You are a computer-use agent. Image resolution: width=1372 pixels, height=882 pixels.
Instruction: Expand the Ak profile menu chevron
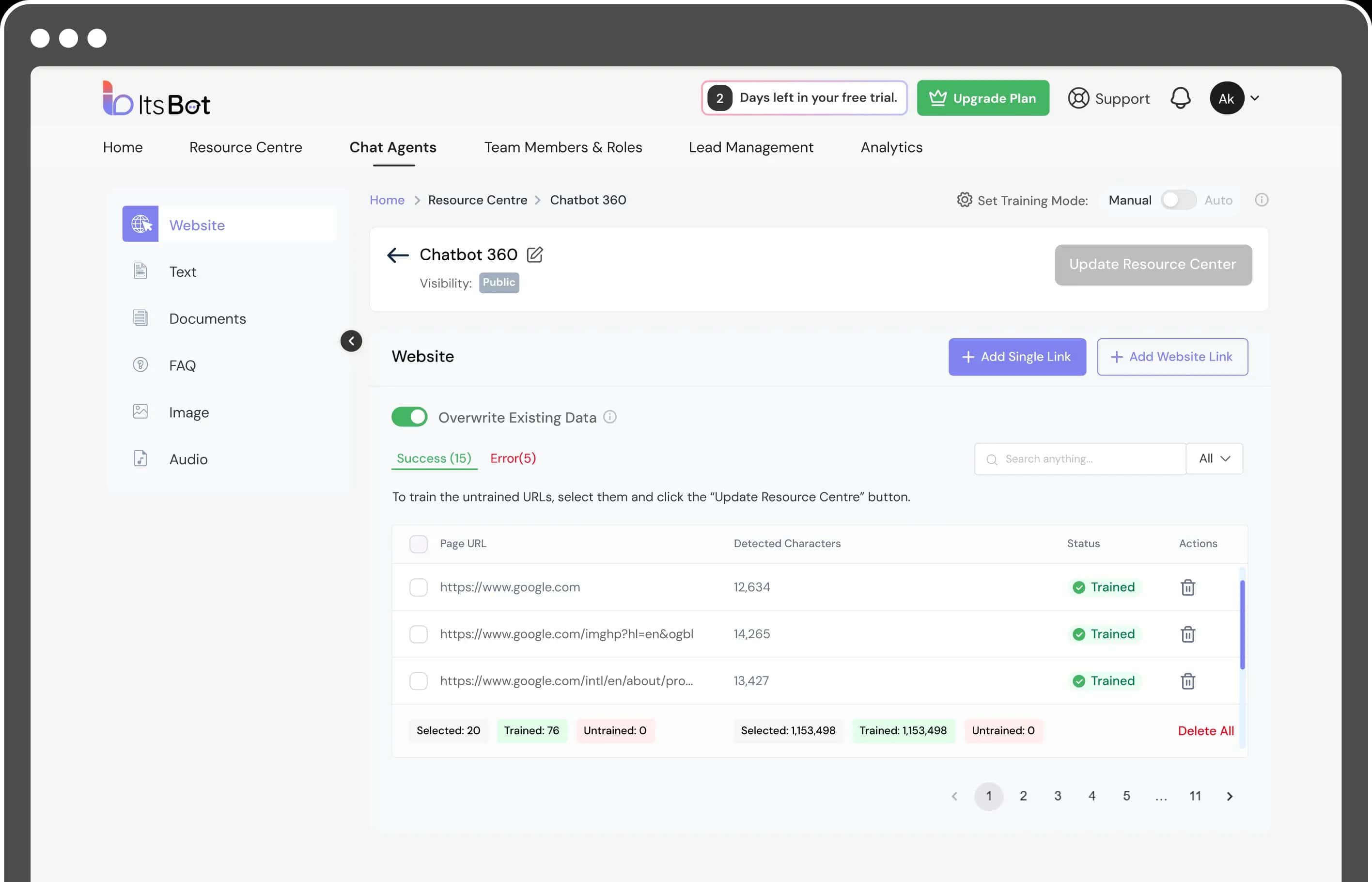(x=1255, y=98)
